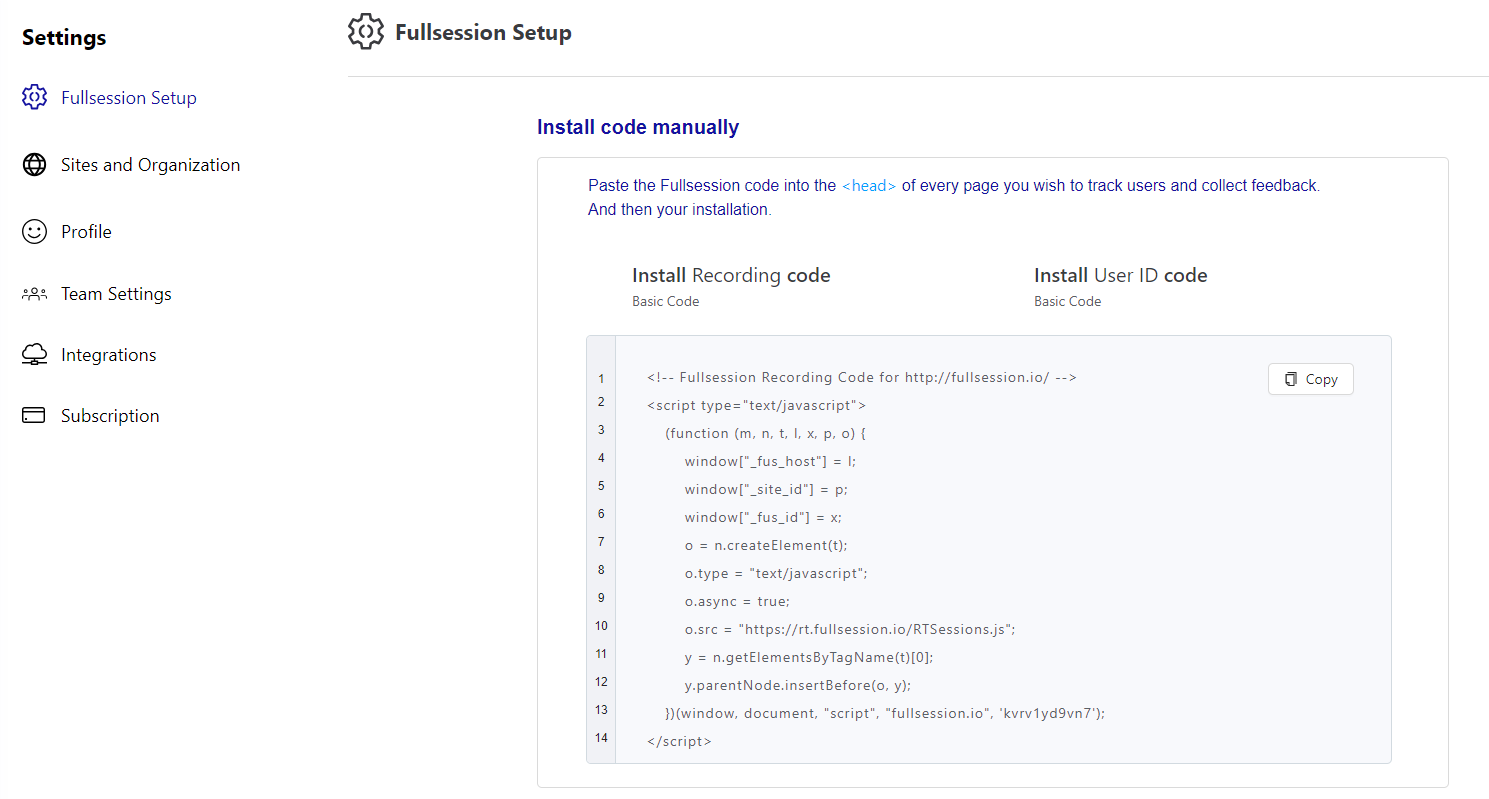
Task: Click the Install code manually heading
Action: coord(638,127)
